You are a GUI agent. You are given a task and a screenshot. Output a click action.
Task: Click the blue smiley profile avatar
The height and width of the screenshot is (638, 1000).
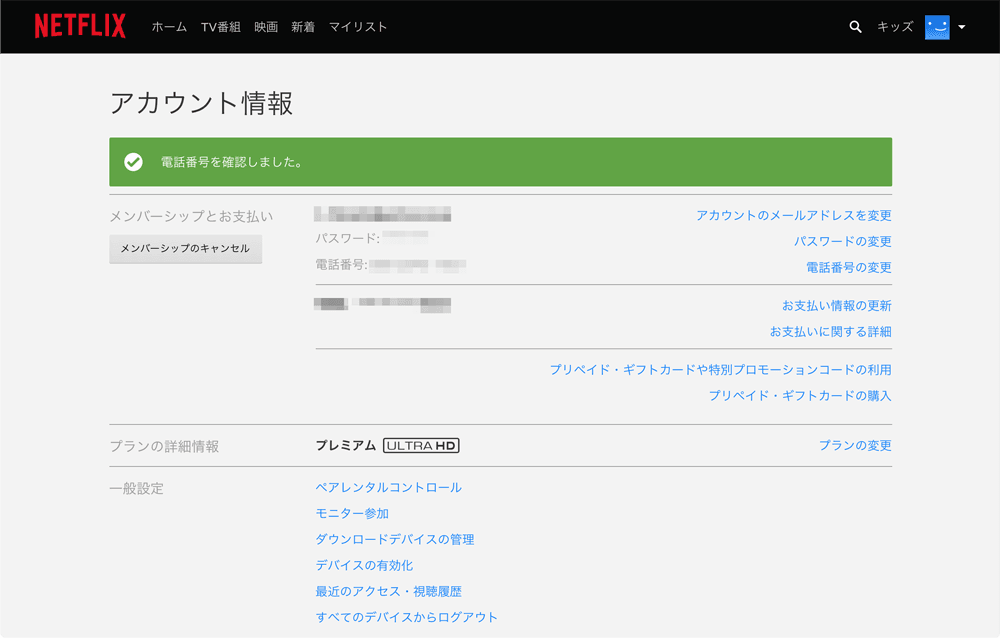click(x=937, y=27)
